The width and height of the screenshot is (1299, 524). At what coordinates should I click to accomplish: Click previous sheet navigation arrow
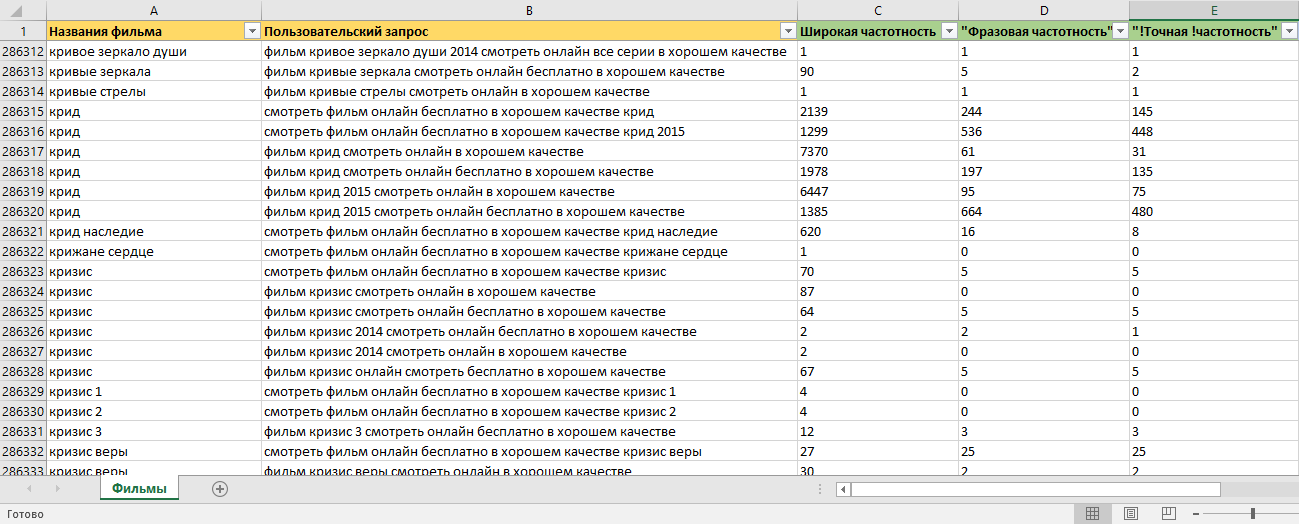point(28,489)
